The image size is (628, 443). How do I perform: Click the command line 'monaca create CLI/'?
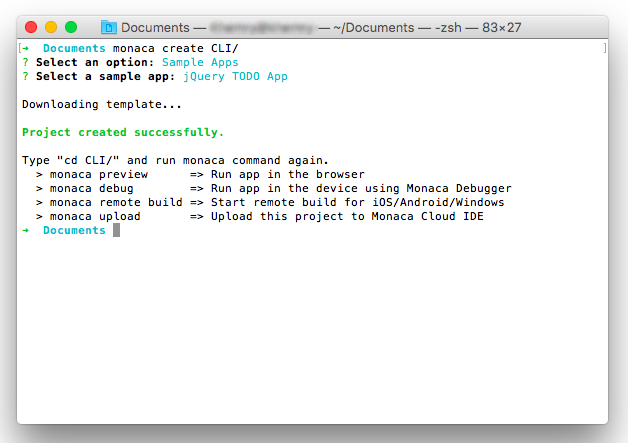175,48
